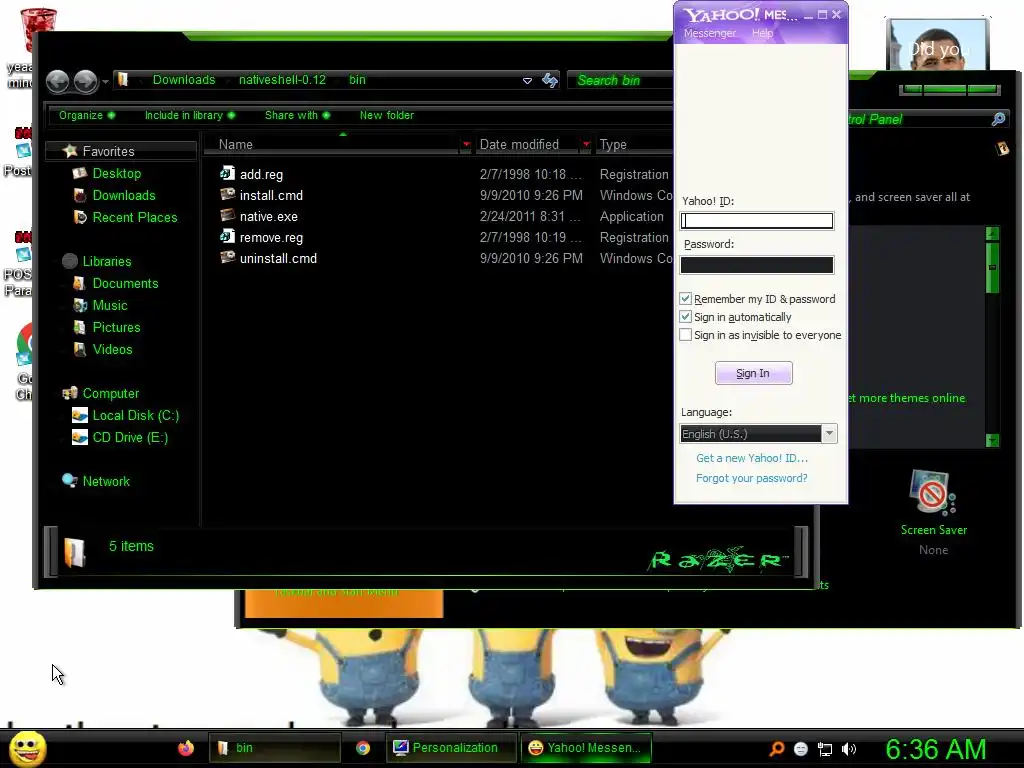The height and width of the screenshot is (768, 1024).
Task: Open Downloads in the Favorites list
Action: point(123,195)
